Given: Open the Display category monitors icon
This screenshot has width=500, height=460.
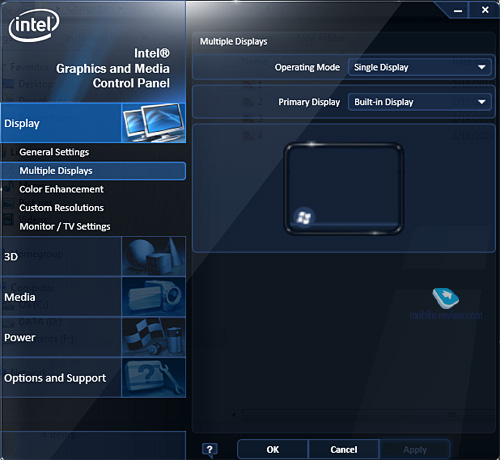Looking at the screenshot, I should pyautogui.click(x=154, y=123).
